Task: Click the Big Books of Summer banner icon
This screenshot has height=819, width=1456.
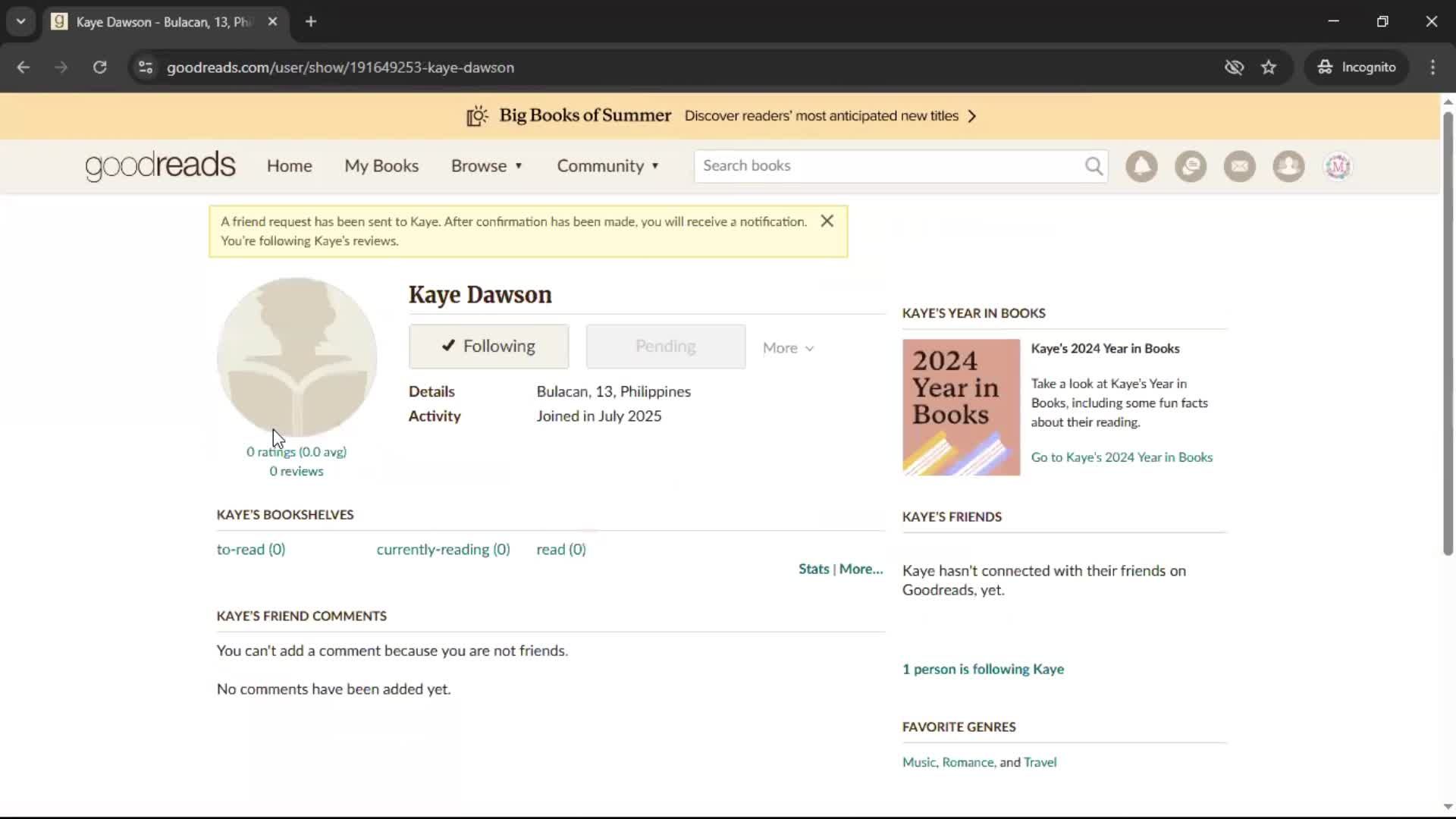Action: click(x=477, y=116)
